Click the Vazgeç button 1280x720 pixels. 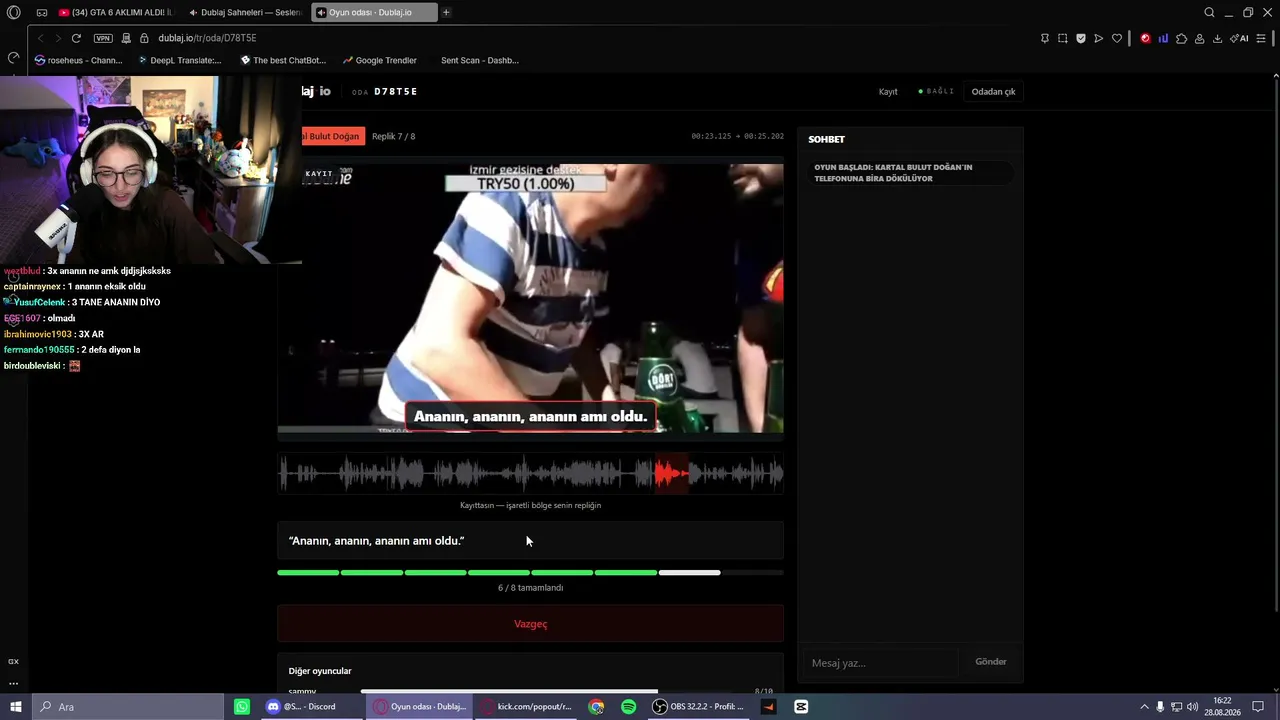click(530, 624)
